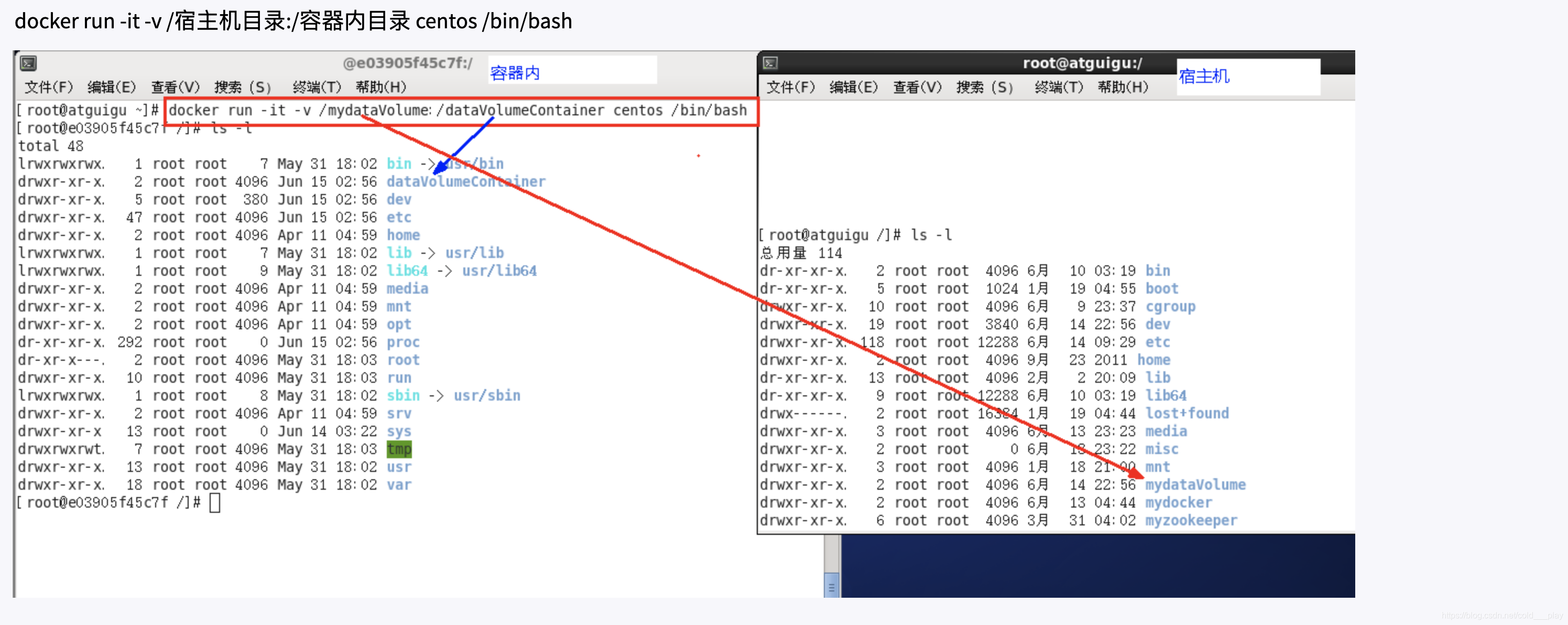
Task: Click the root@atguigu terminal window icon
Action: pos(770,63)
